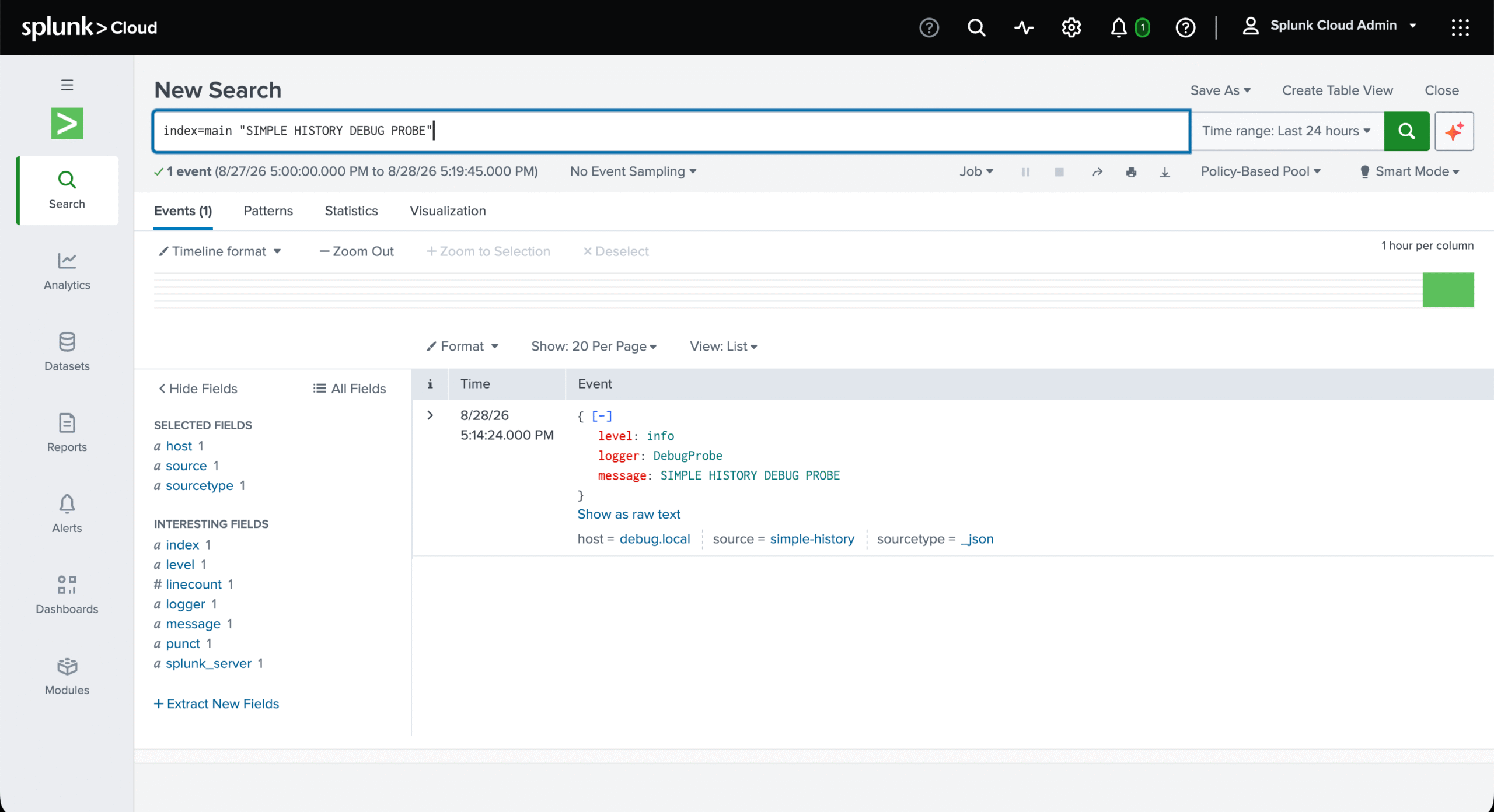Collapse JSON event with [-] toggle
1494x812 pixels.
point(602,416)
